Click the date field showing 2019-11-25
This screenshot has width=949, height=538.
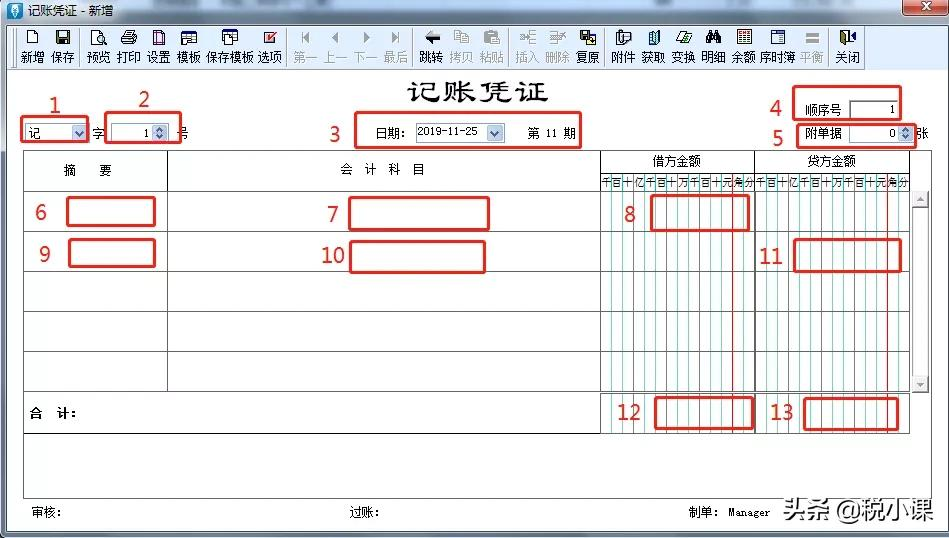coord(452,133)
